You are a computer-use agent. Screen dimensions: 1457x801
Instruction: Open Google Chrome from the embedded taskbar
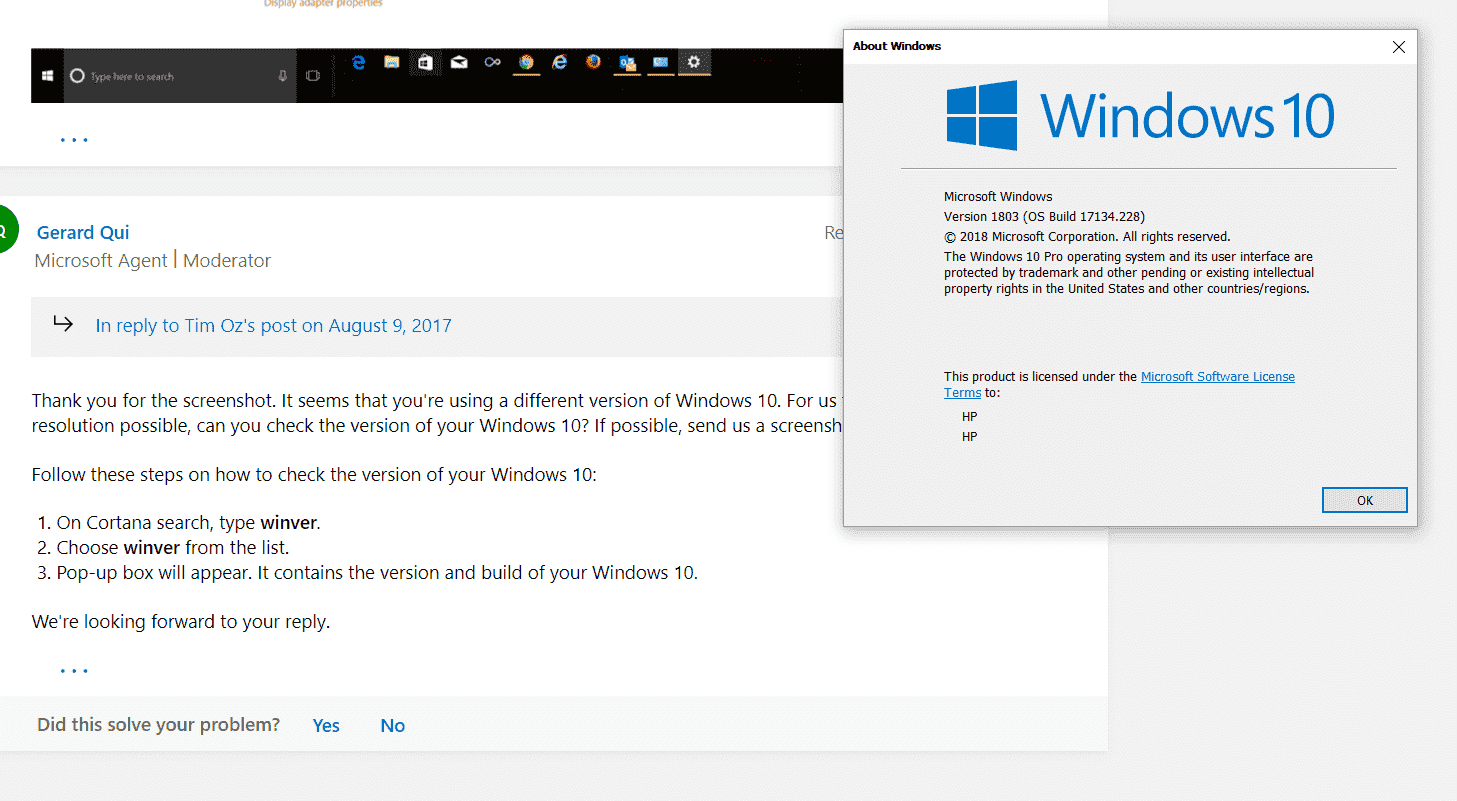[x=526, y=62]
